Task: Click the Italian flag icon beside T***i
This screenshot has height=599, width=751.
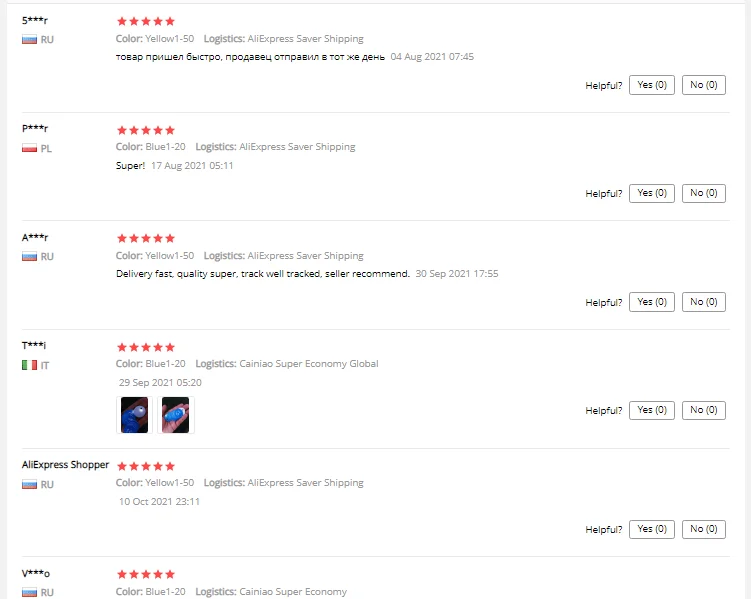Action: [29, 365]
